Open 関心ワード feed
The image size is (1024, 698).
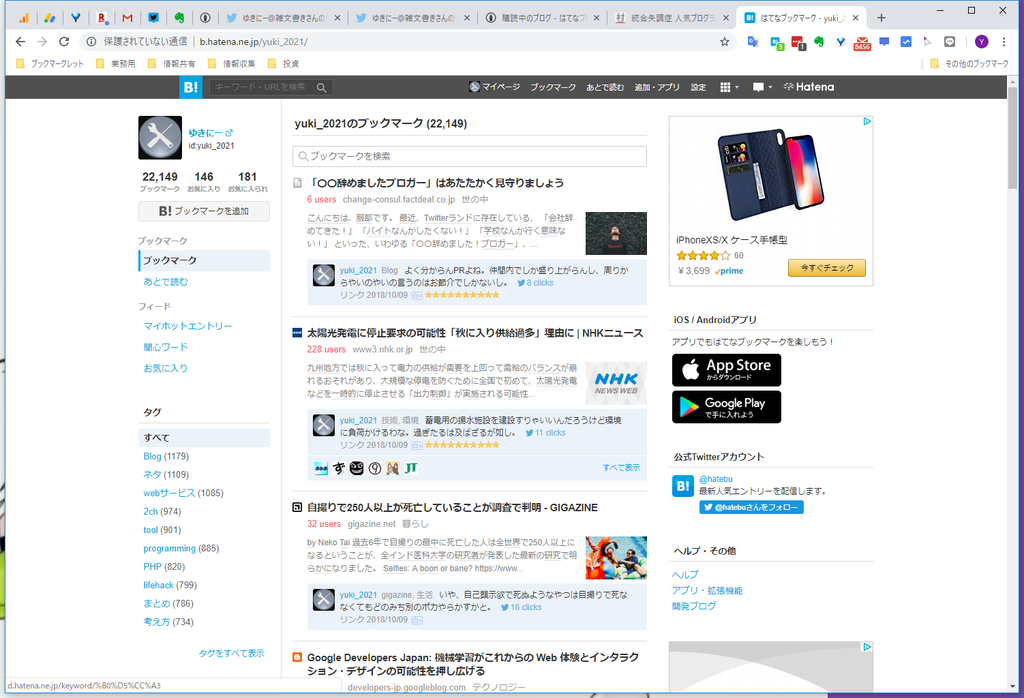pyautogui.click(x=165, y=347)
